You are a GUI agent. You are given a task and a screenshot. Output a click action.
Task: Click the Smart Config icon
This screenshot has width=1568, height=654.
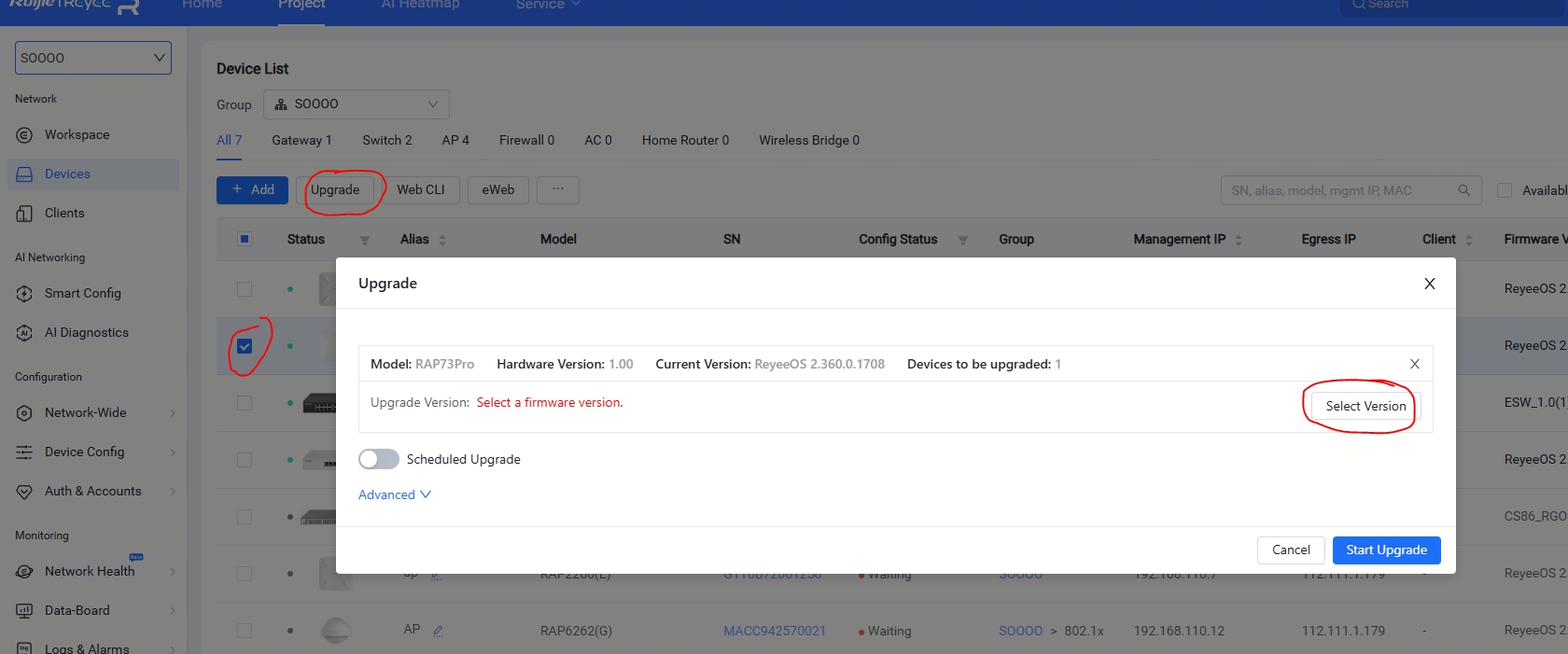[24, 294]
